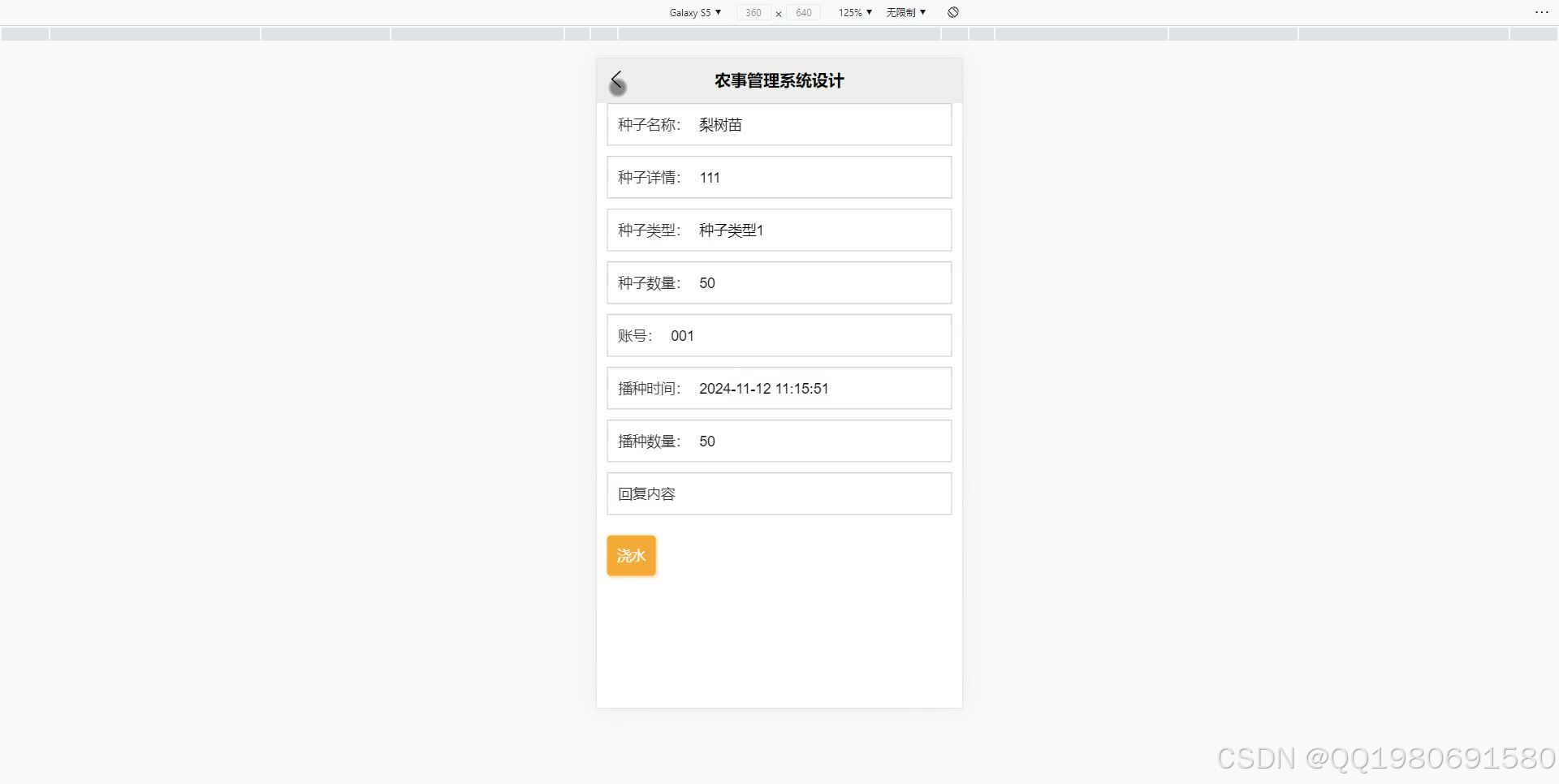The width and height of the screenshot is (1559, 784).
Task: Click the rotate screen orientation icon
Action: [953, 12]
